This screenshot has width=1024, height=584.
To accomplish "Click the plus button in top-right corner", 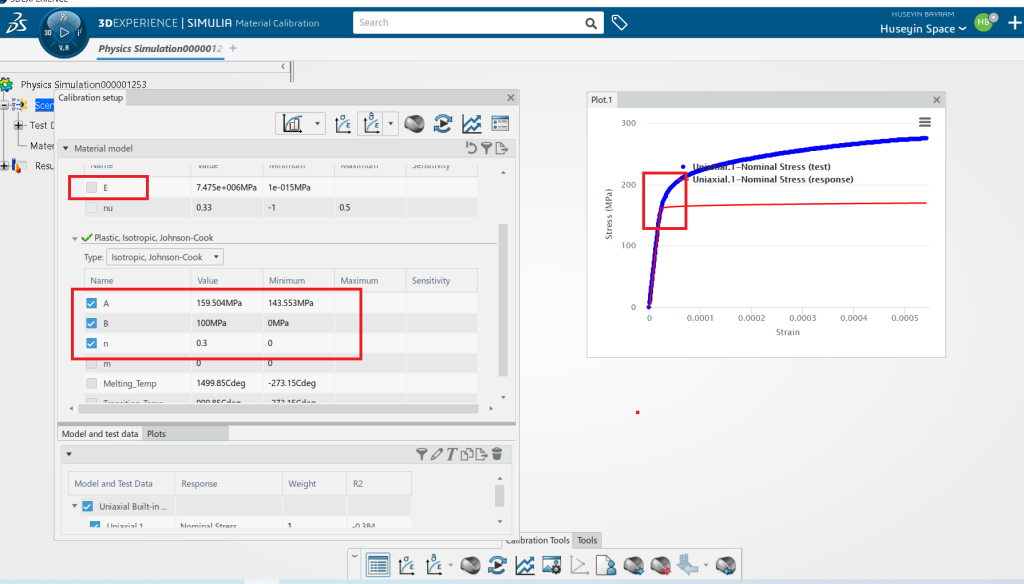I will 1009,22.
